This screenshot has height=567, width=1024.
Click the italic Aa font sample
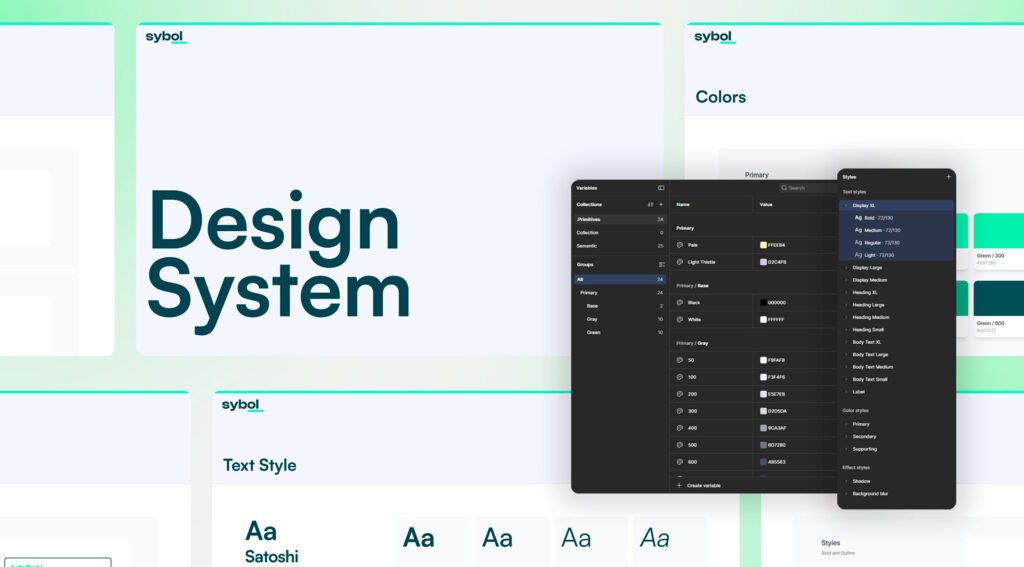pos(654,538)
